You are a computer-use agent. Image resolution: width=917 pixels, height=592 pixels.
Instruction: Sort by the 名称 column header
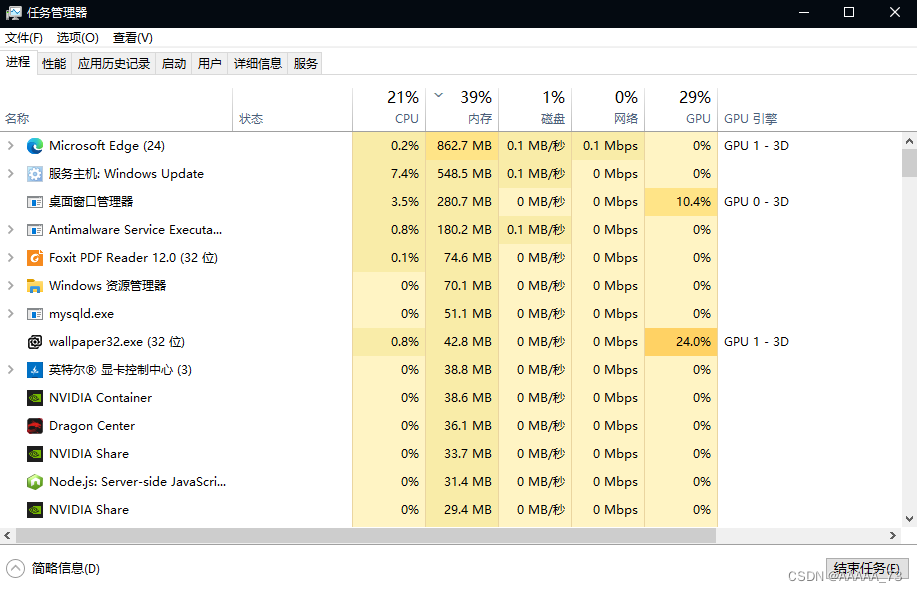117,109
